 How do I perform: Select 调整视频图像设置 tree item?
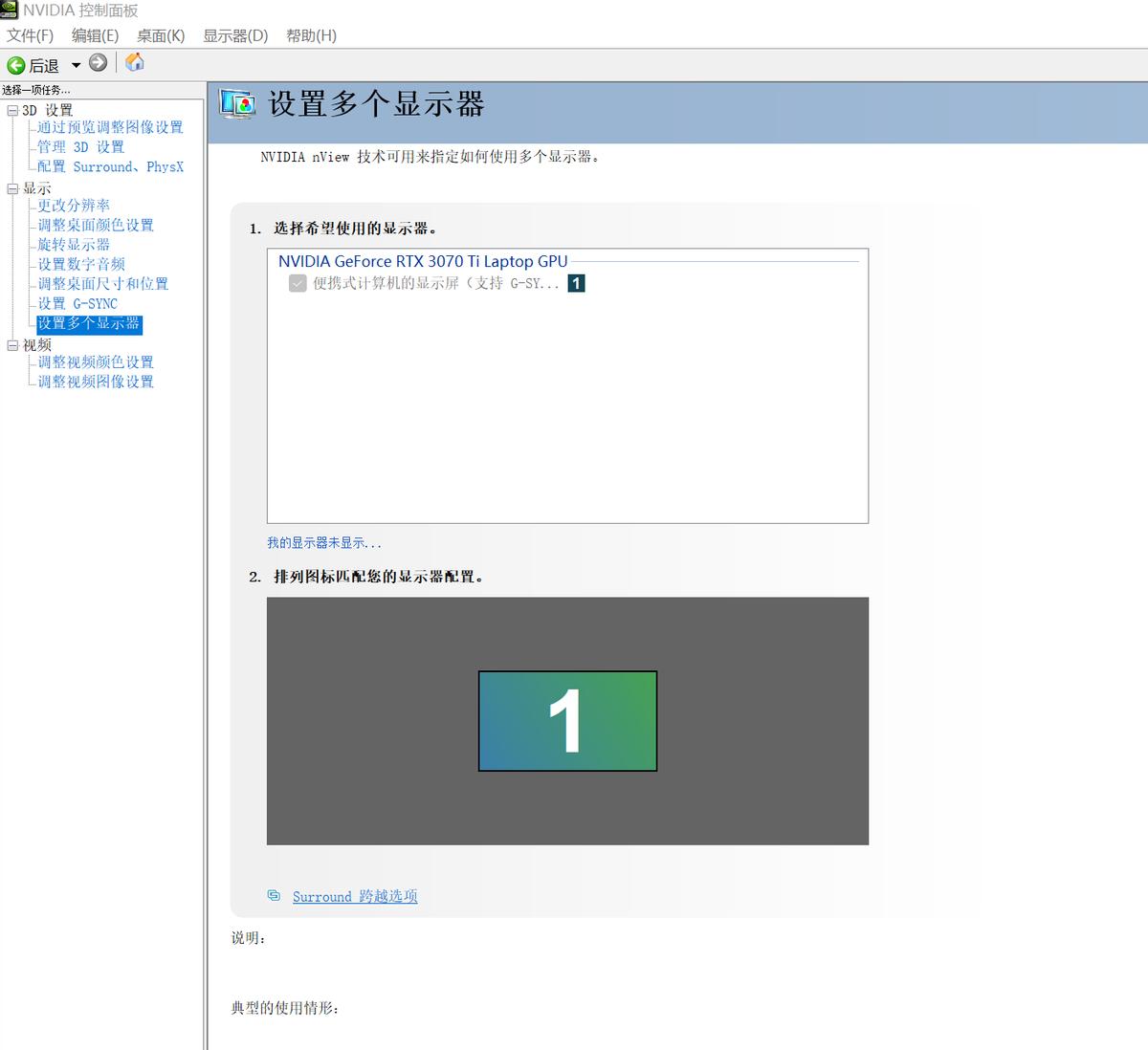[96, 382]
